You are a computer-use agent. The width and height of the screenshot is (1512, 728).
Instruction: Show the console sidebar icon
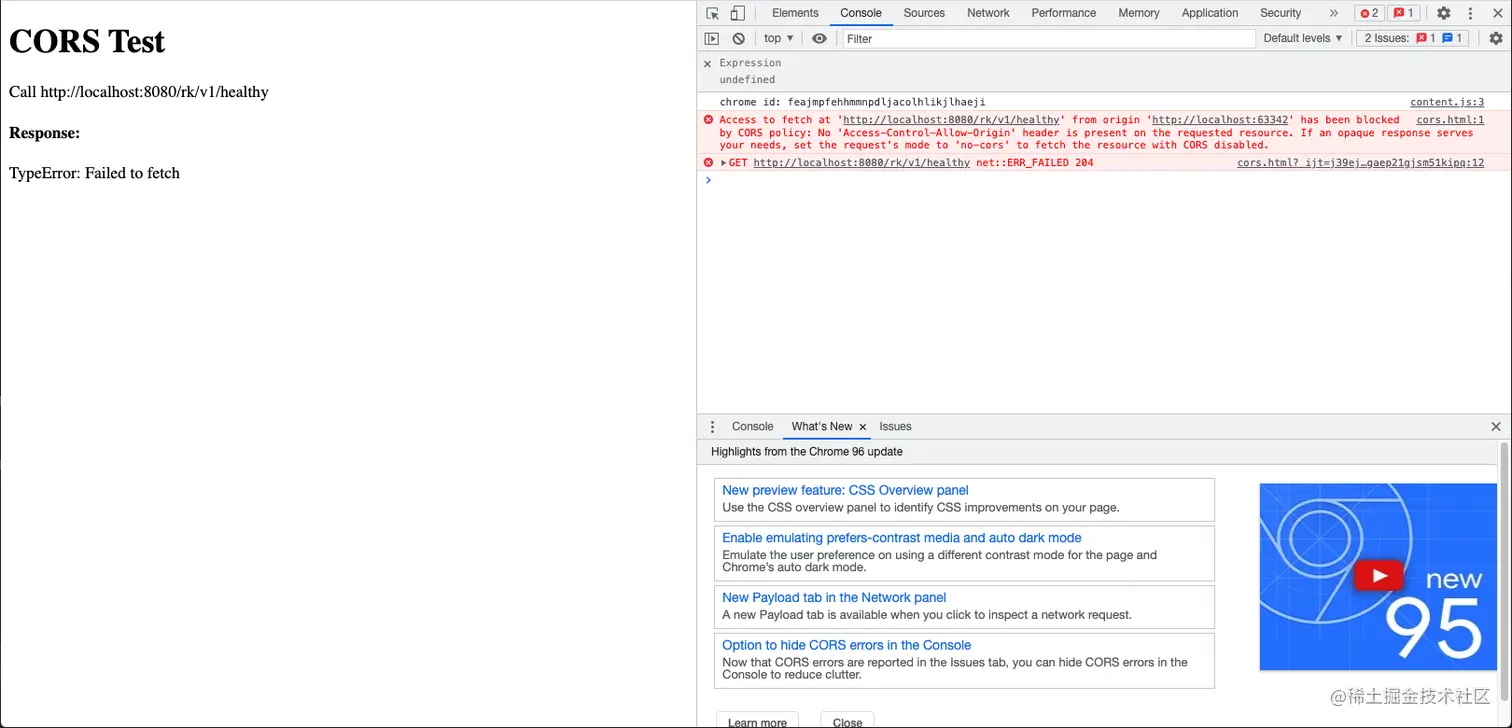point(712,38)
